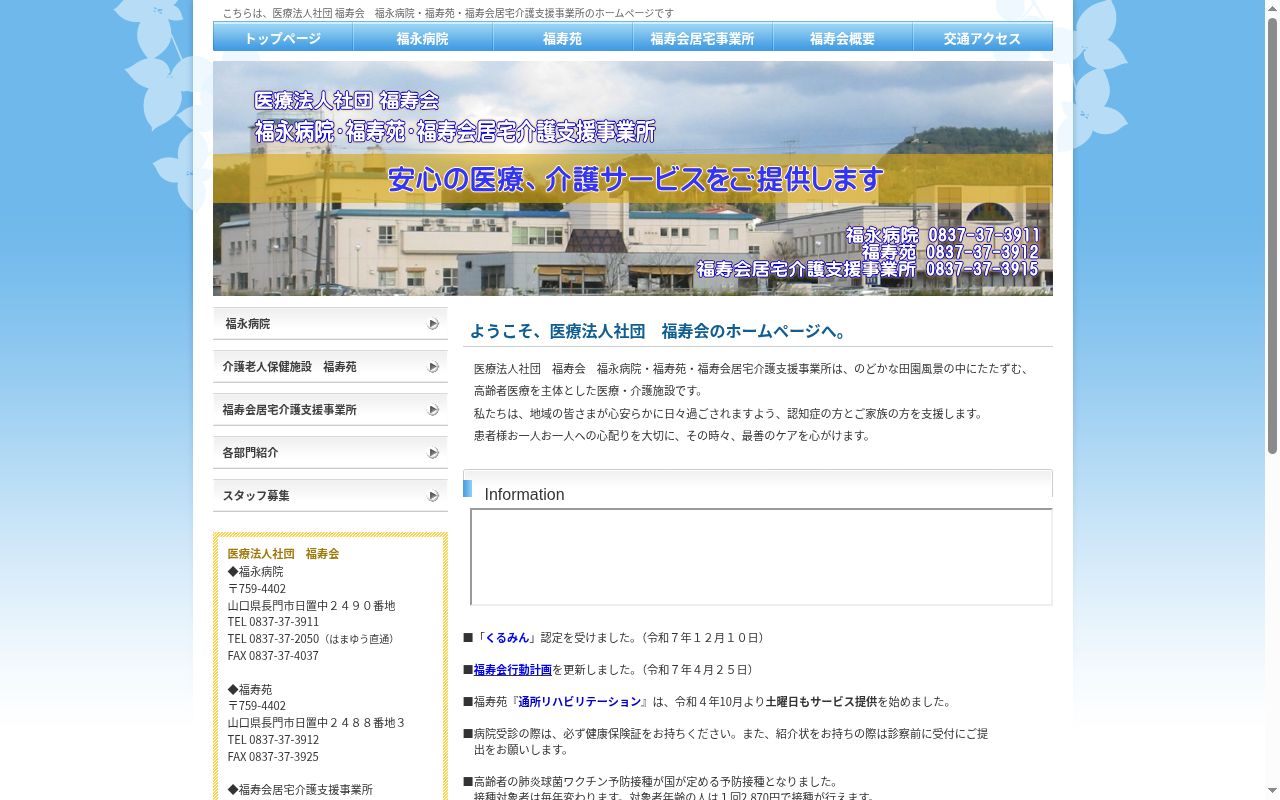
Task: Click the page vertical scrollbar thumb
Action: pyautogui.click(x=1272, y=235)
